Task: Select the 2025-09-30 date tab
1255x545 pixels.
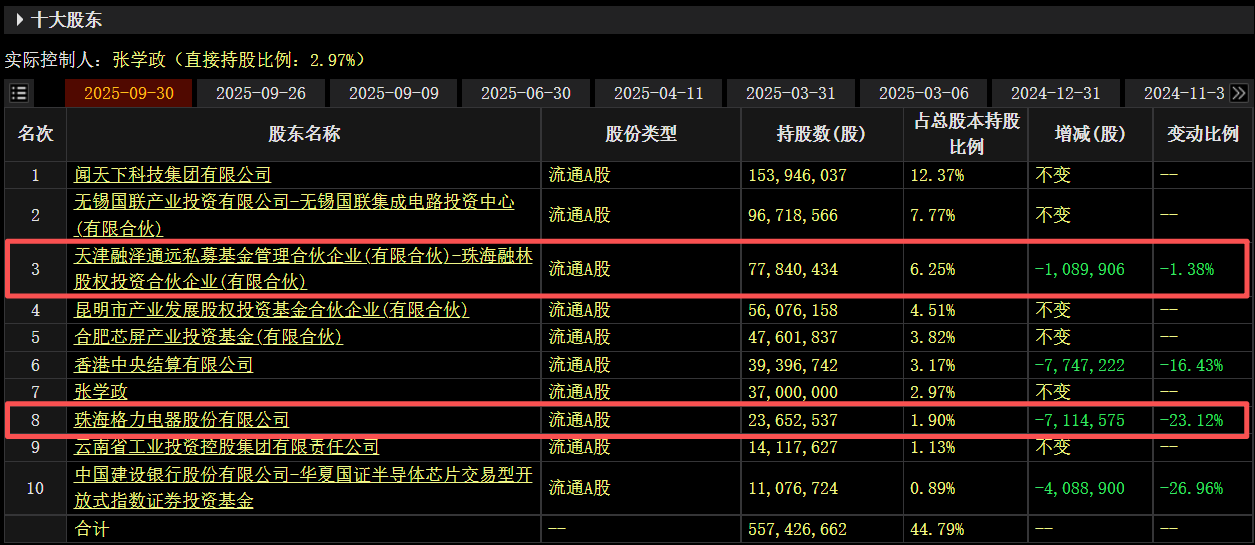Action: coord(129,93)
